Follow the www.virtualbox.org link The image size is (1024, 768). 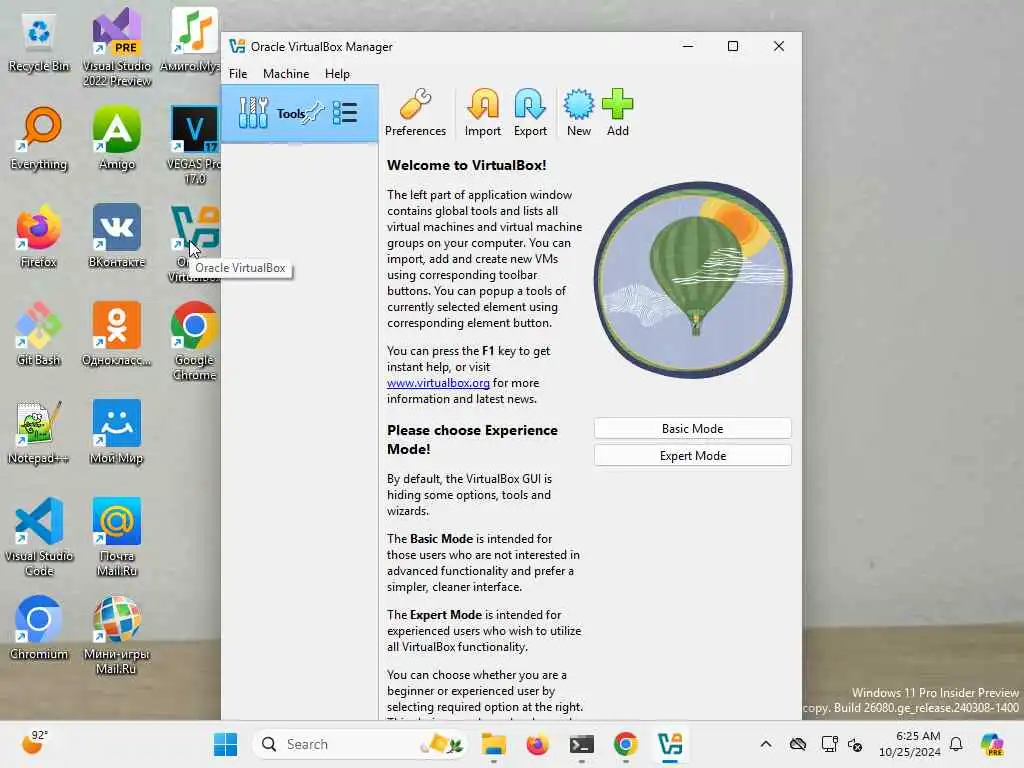point(438,383)
